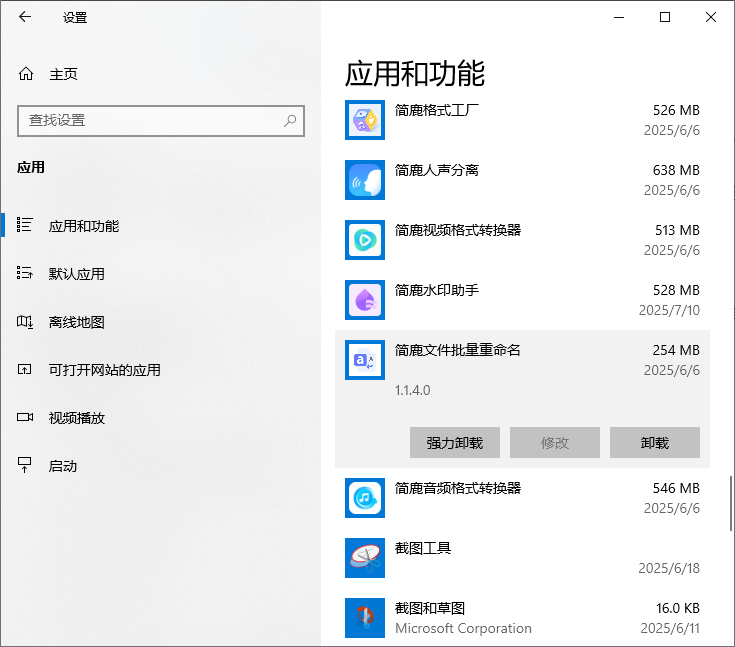Click the 简鹿文件批量重命名 title
The image size is (735, 647).
458,350
